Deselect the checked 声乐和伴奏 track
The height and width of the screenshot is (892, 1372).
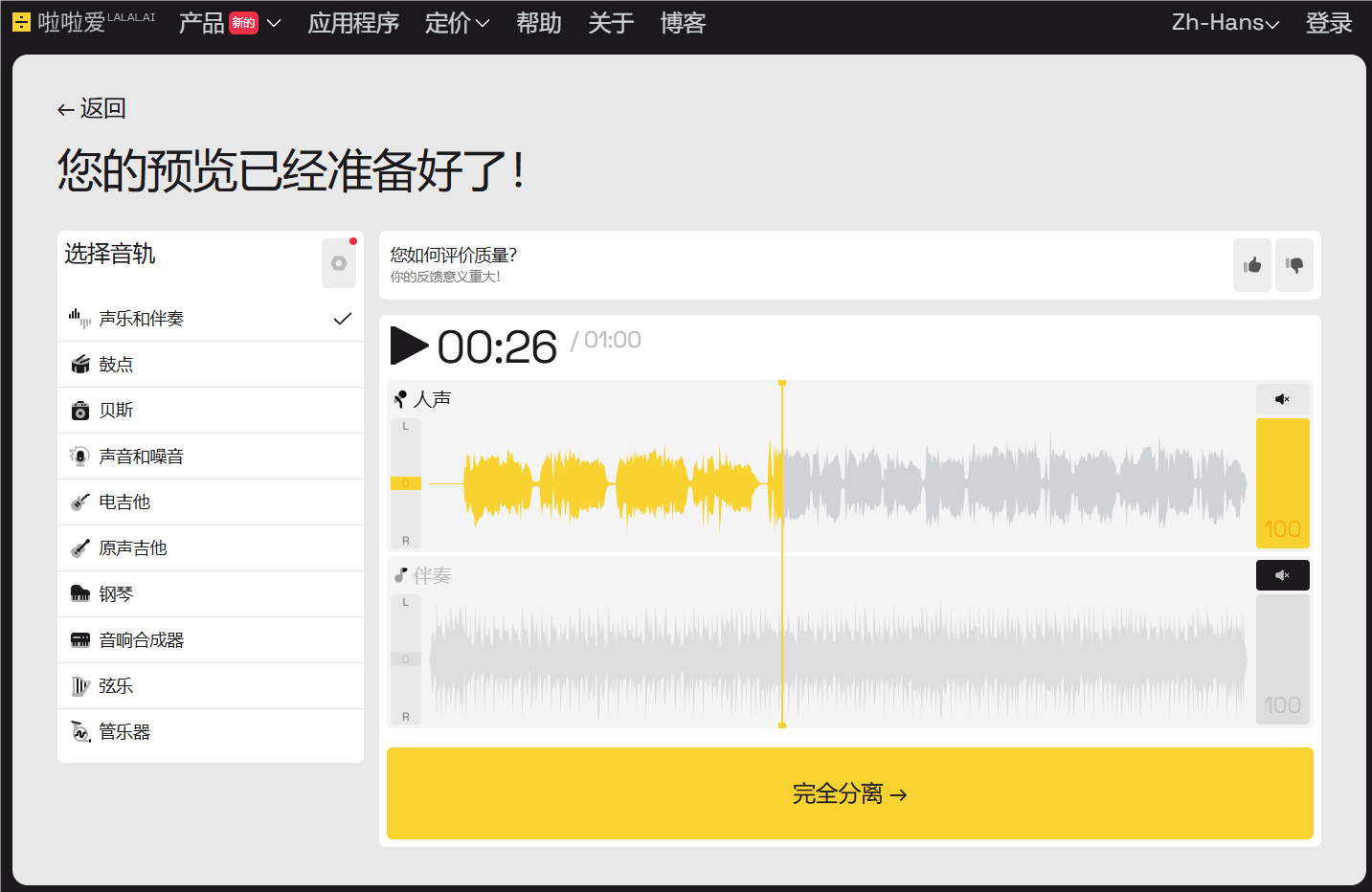[x=342, y=318]
